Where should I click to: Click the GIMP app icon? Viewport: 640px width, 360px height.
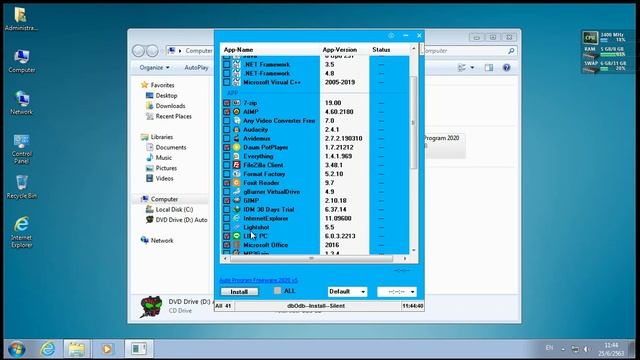(236, 201)
